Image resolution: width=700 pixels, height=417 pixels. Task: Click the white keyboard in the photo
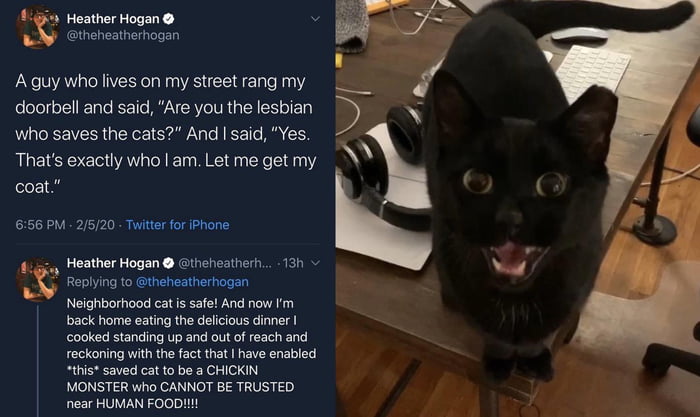[592, 71]
